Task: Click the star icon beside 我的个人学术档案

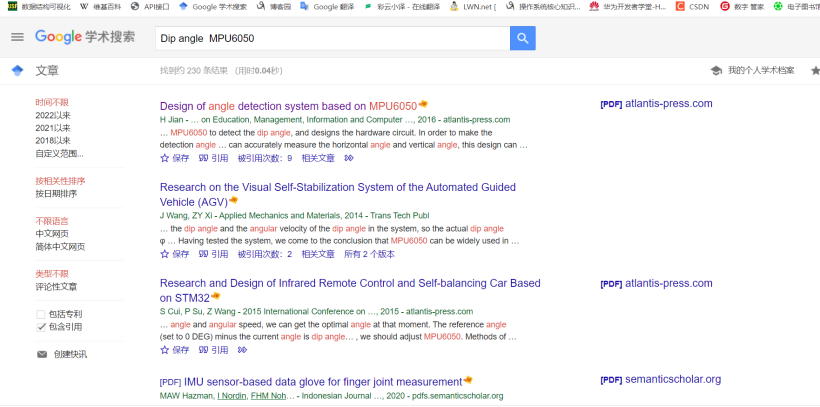Action: pos(815,71)
